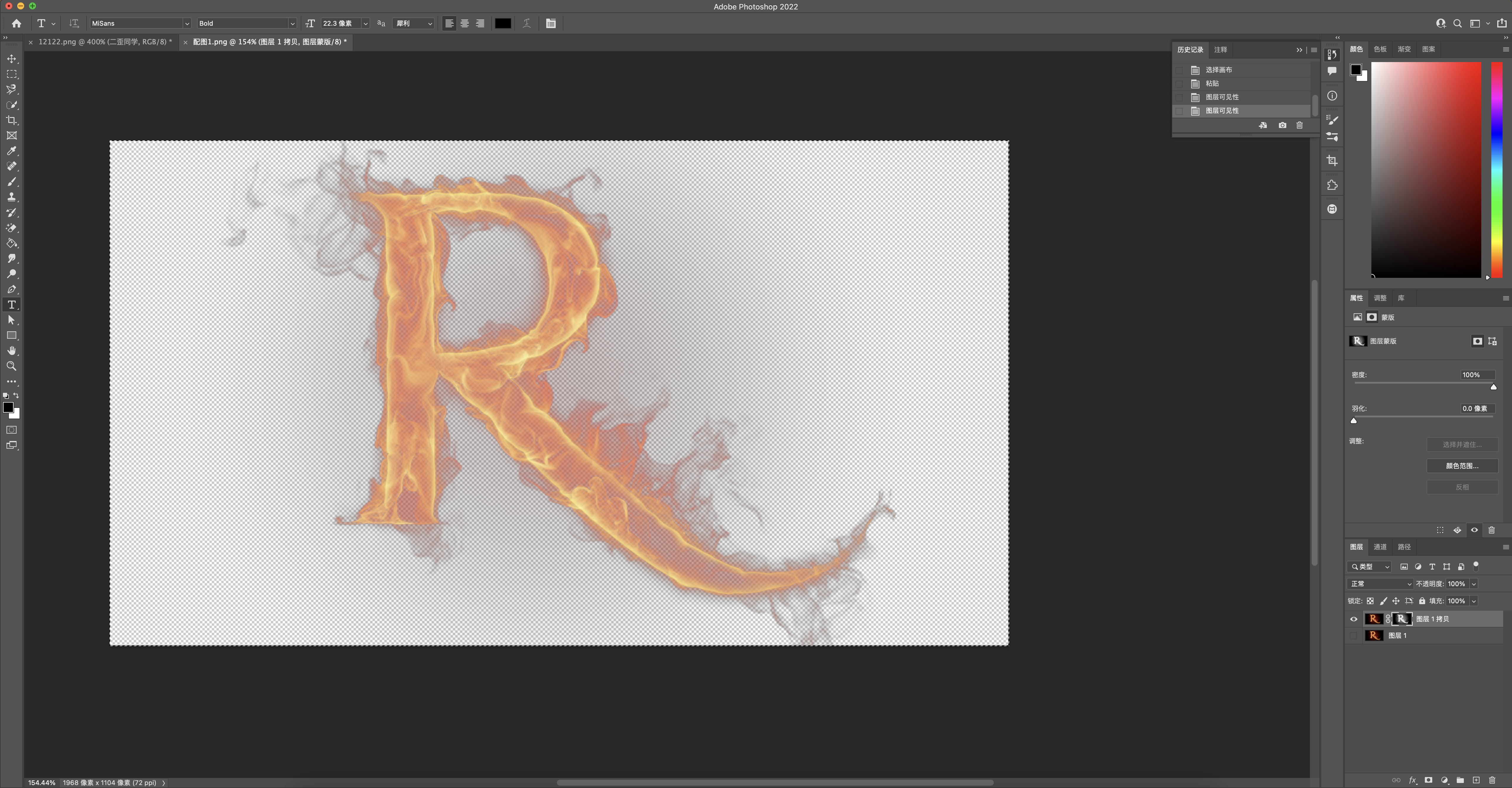Delete current history state with trash icon
The width and height of the screenshot is (1512, 788).
pos(1300,125)
